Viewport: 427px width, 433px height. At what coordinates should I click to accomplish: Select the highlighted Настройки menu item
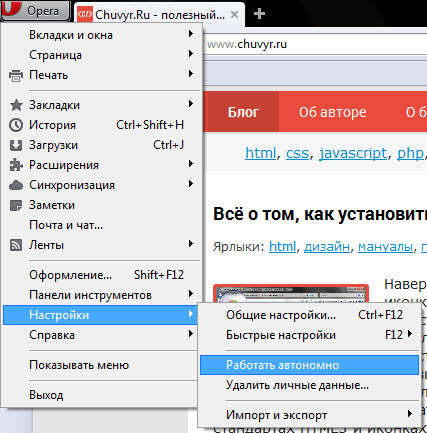[x=100, y=315]
